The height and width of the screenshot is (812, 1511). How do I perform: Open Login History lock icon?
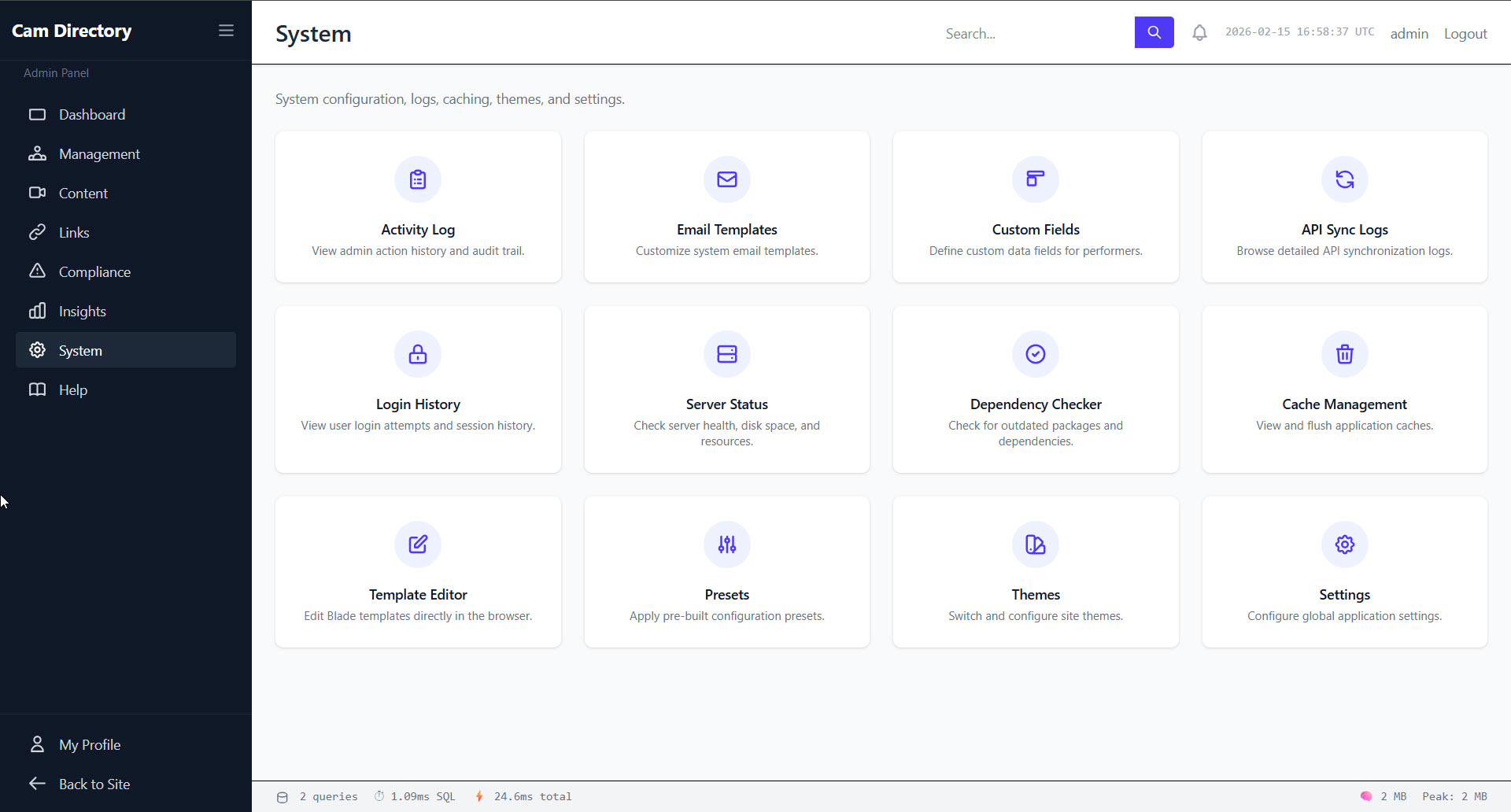tap(418, 354)
